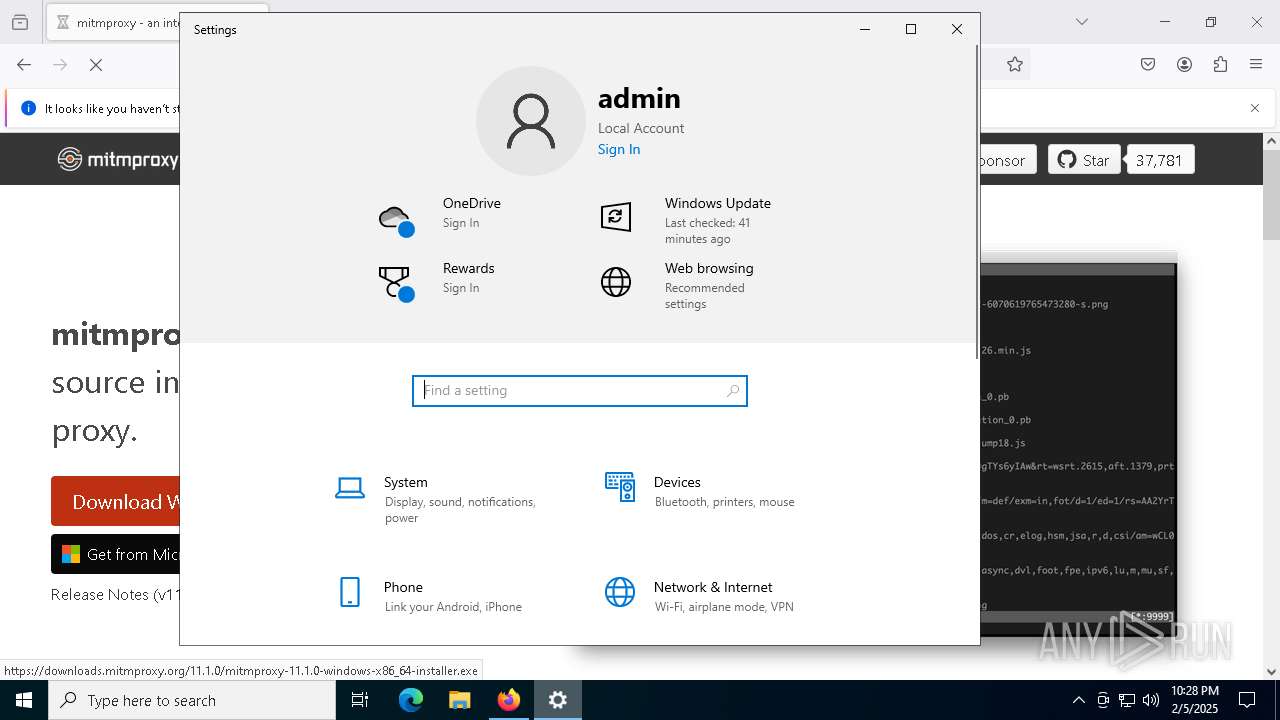This screenshot has width=1280, height=720.
Task: Launch Microsoft Edge from taskbar
Action: (411, 700)
